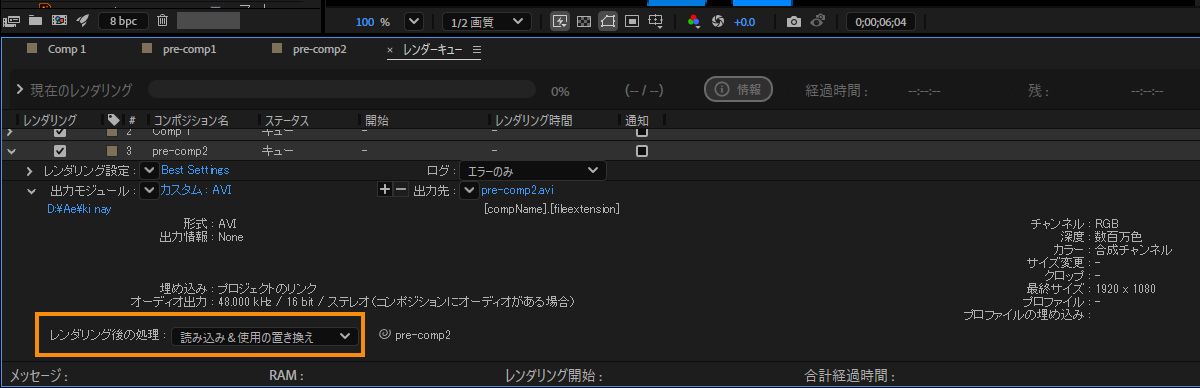Select the レンダーキュー tab
Viewport: 1200px width, 388px height.
click(x=432, y=50)
